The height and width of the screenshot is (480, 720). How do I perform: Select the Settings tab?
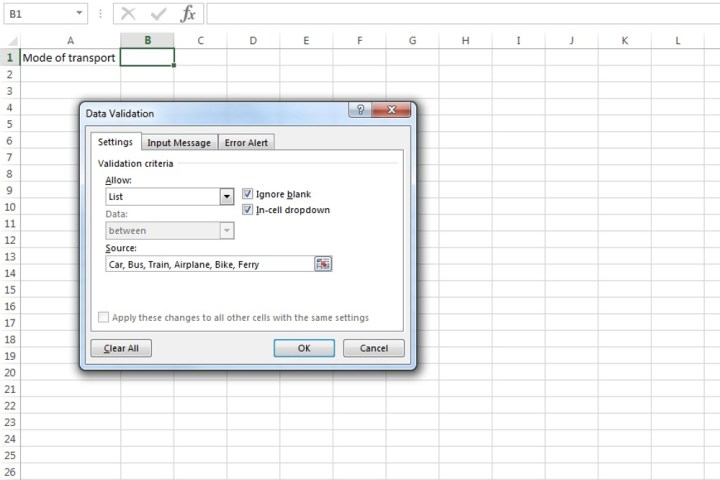(x=114, y=142)
